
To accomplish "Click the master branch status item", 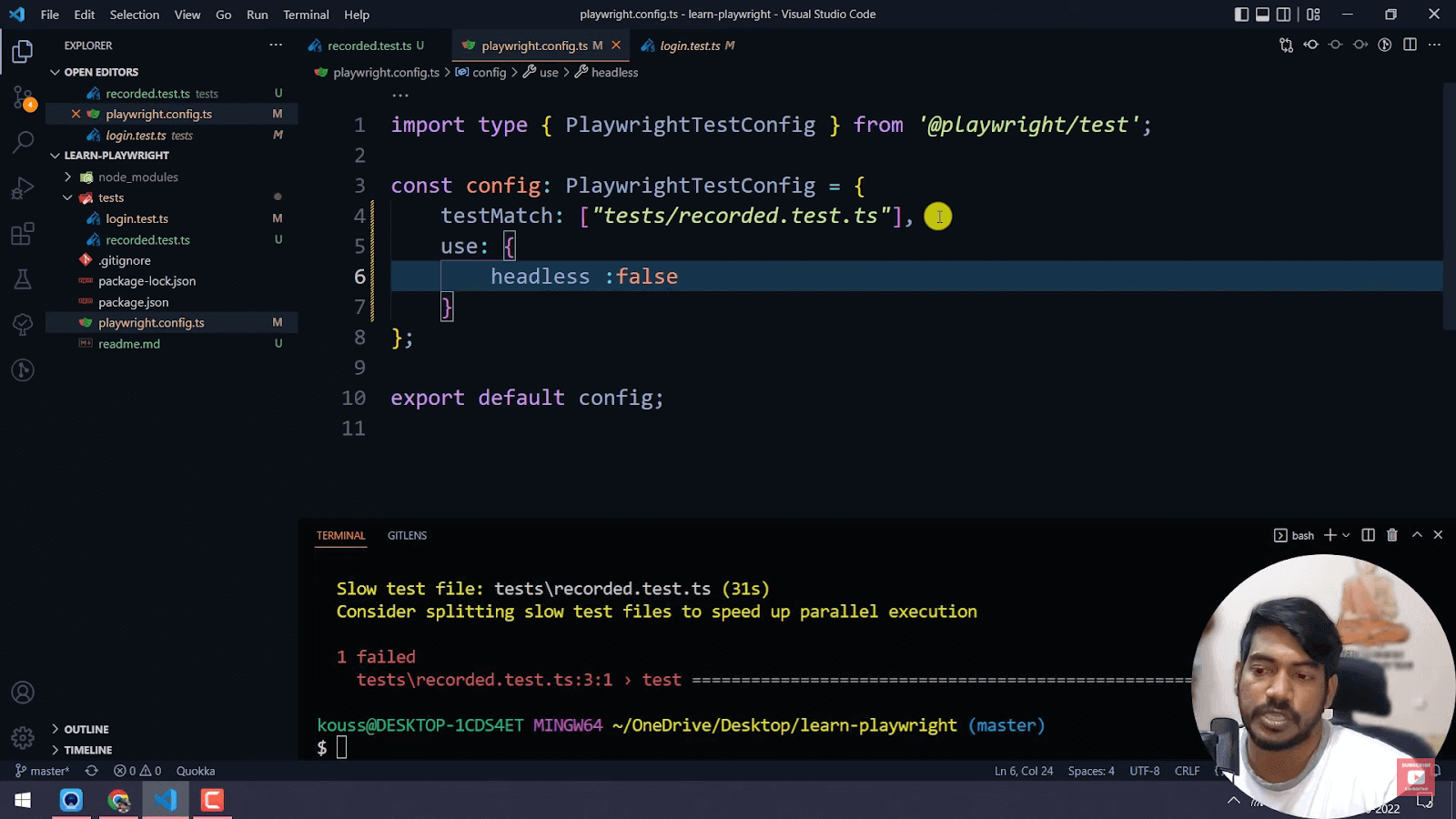I will click(x=43, y=771).
